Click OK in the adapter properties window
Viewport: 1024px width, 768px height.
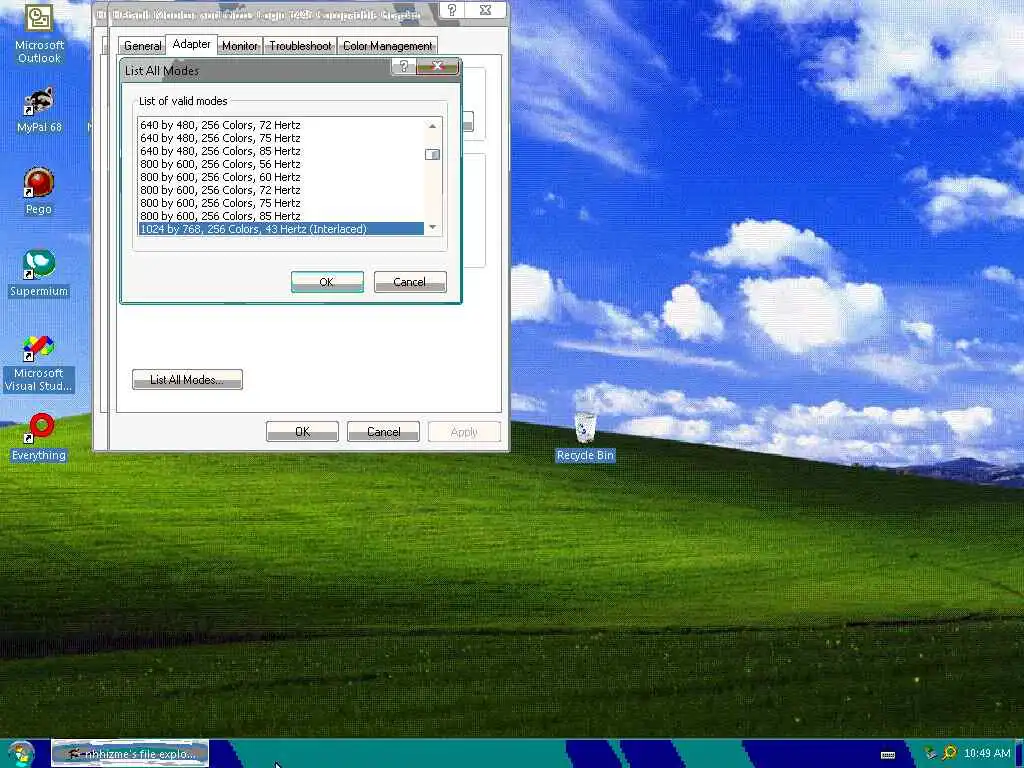(x=302, y=432)
